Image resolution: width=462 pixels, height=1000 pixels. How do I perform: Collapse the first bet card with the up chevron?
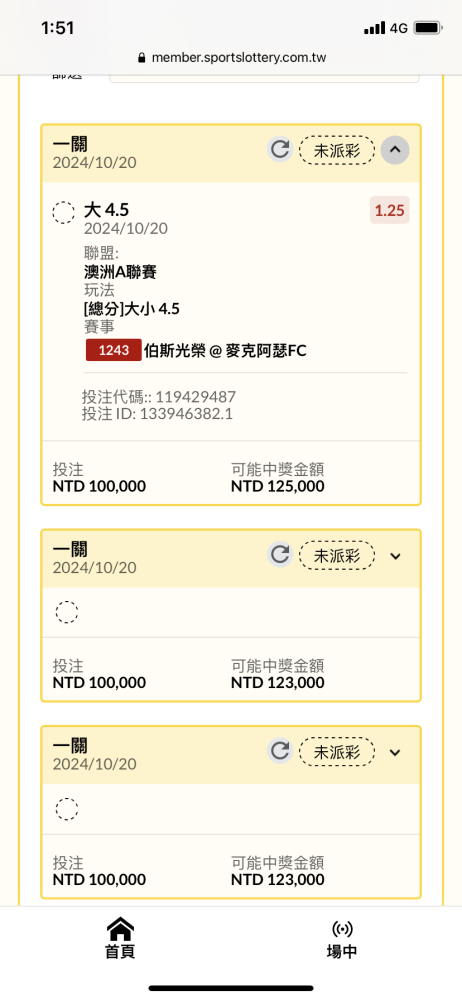[395, 150]
